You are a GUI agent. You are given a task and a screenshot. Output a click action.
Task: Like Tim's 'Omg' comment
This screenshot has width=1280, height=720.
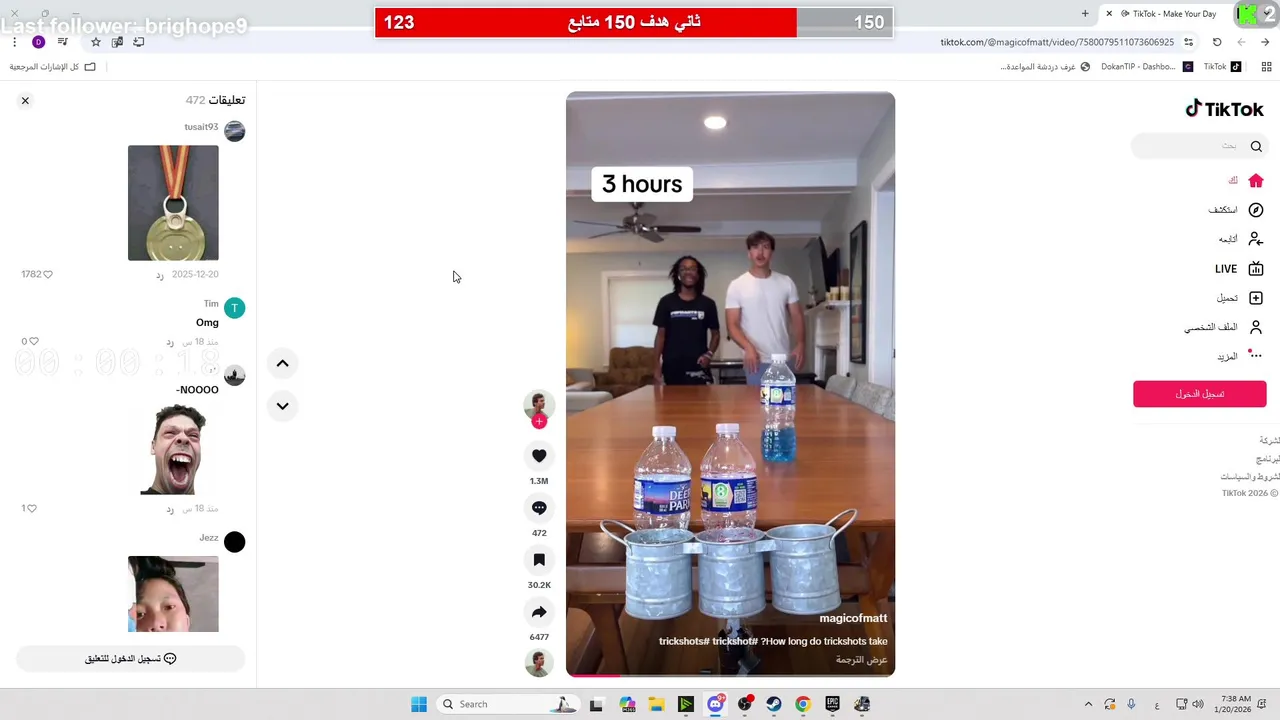point(34,342)
